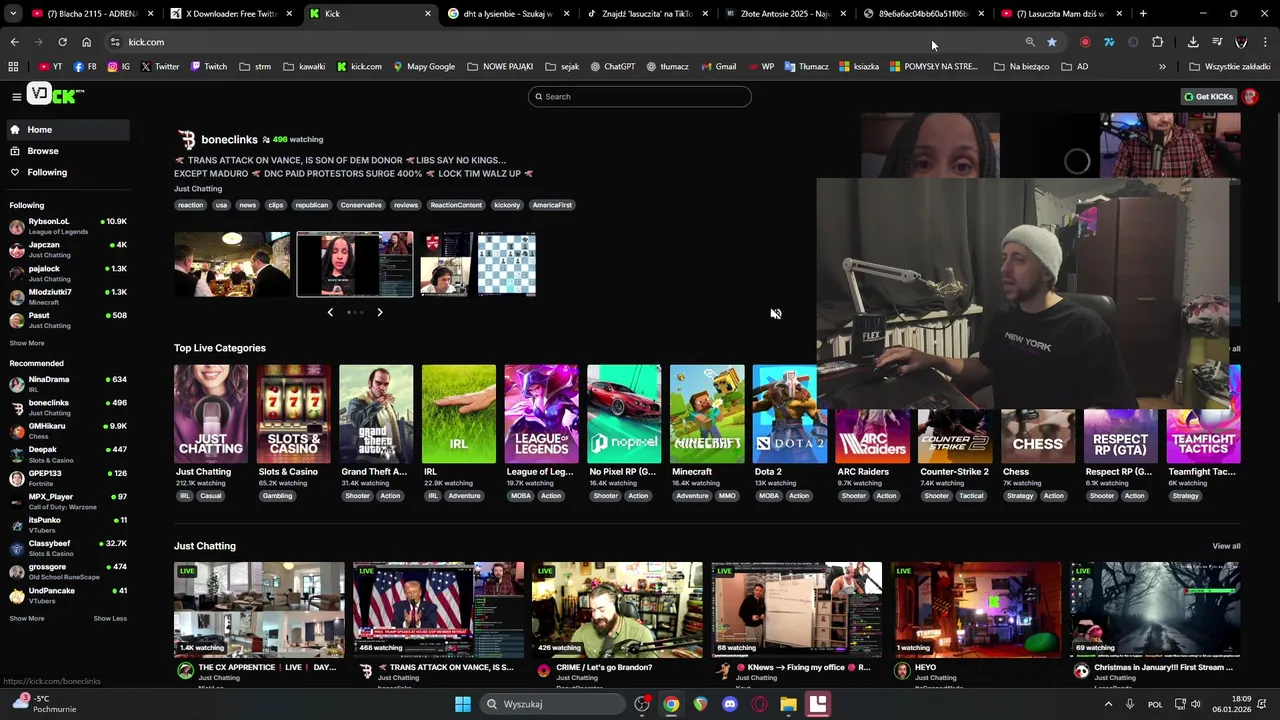Image resolution: width=1280 pixels, height=720 pixels.
Task: Go to next featured stream arrow
Action: [380, 312]
